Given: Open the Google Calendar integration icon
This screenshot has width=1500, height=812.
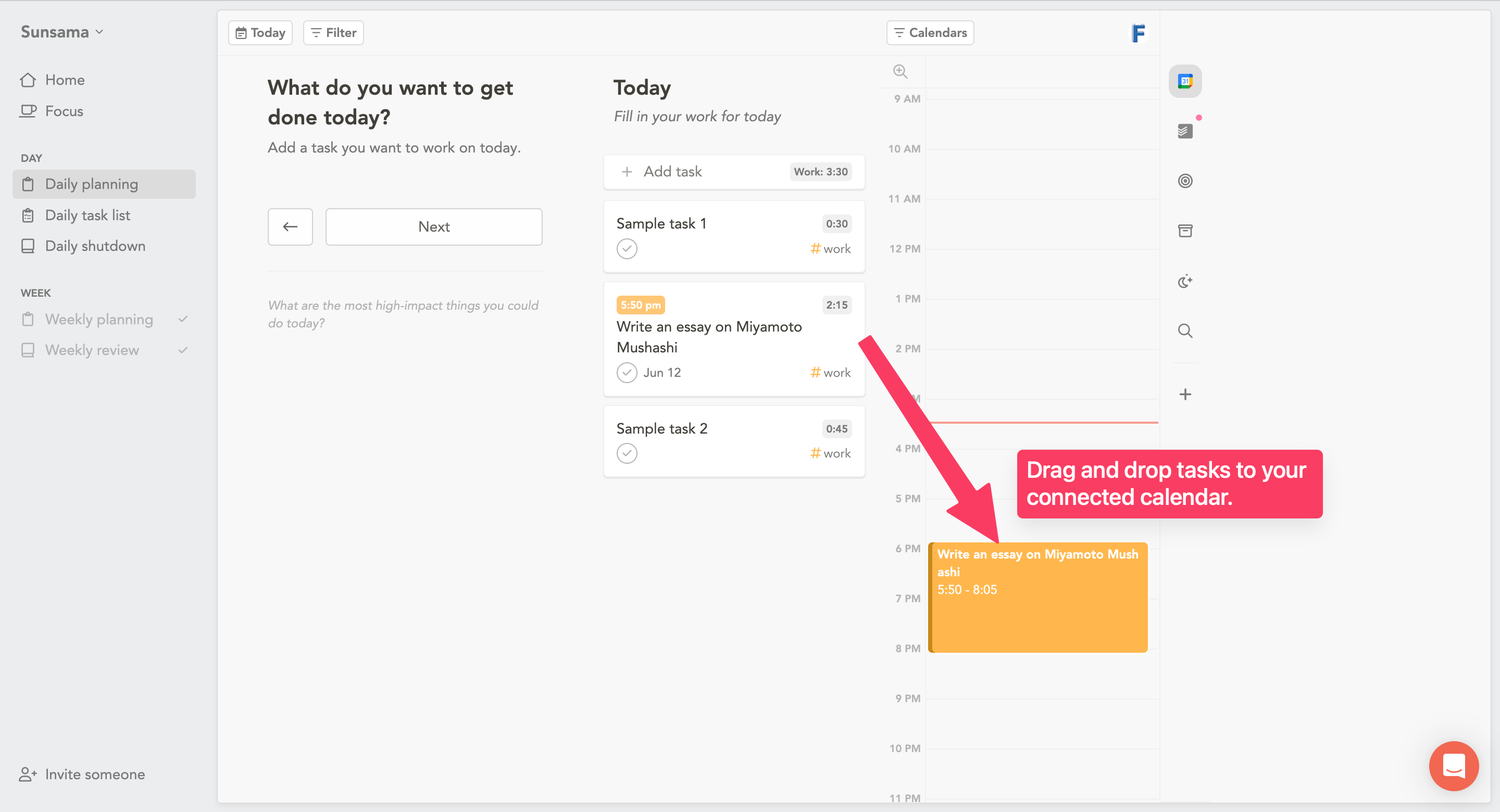Looking at the screenshot, I should [1185, 81].
